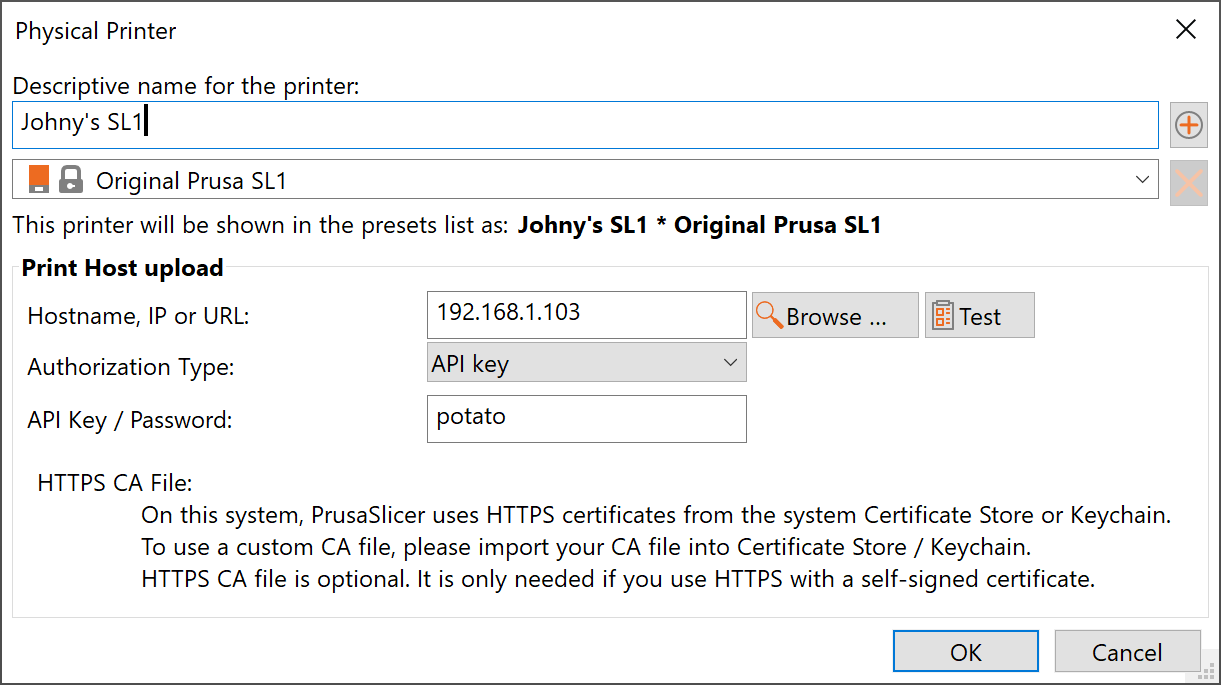Open the Original Prusa SL1 preset dropdown
This screenshot has width=1221, height=685.
[x=586, y=180]
